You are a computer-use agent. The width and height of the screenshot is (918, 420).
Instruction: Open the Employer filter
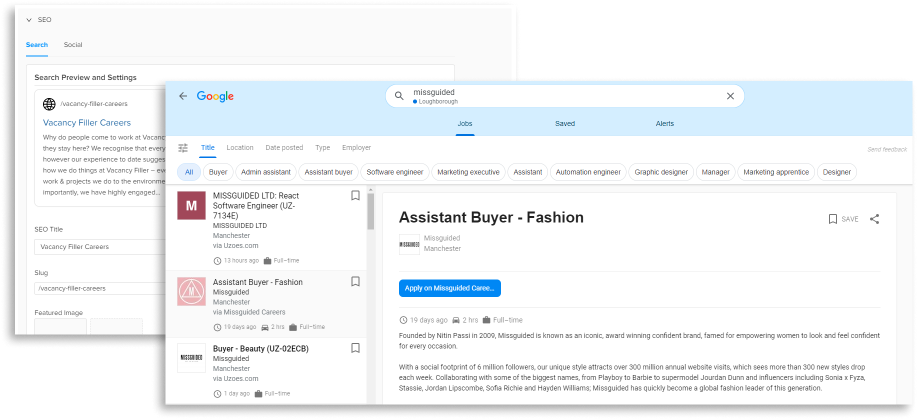pos(357,148)
